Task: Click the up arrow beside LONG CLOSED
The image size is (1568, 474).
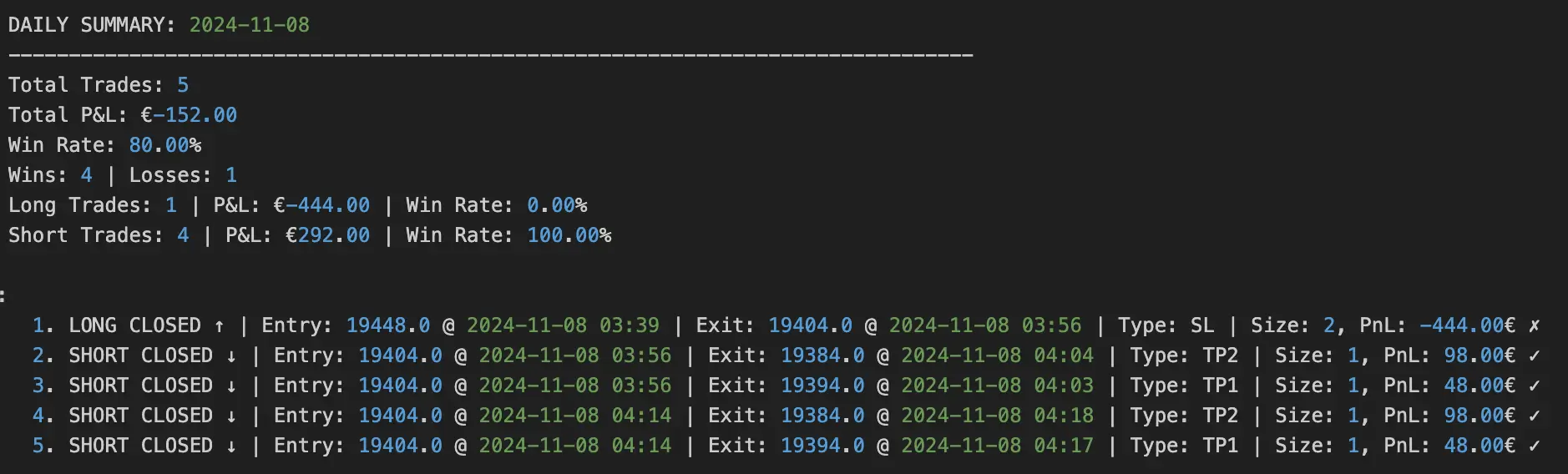Action: coord(220,325)
